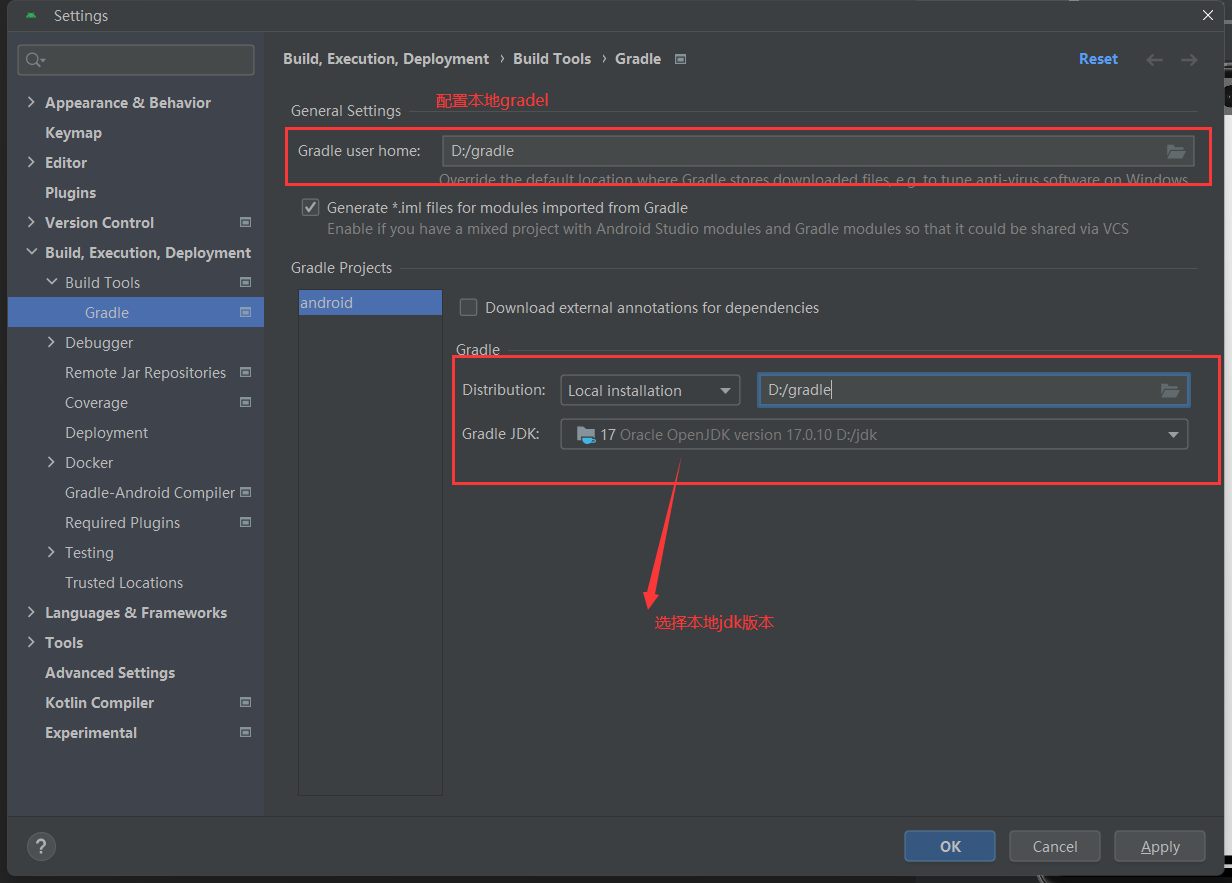Viewport: 1232px width, 883px height.
Task: Open help with the question mark button
Action: (x=42, y=846)
